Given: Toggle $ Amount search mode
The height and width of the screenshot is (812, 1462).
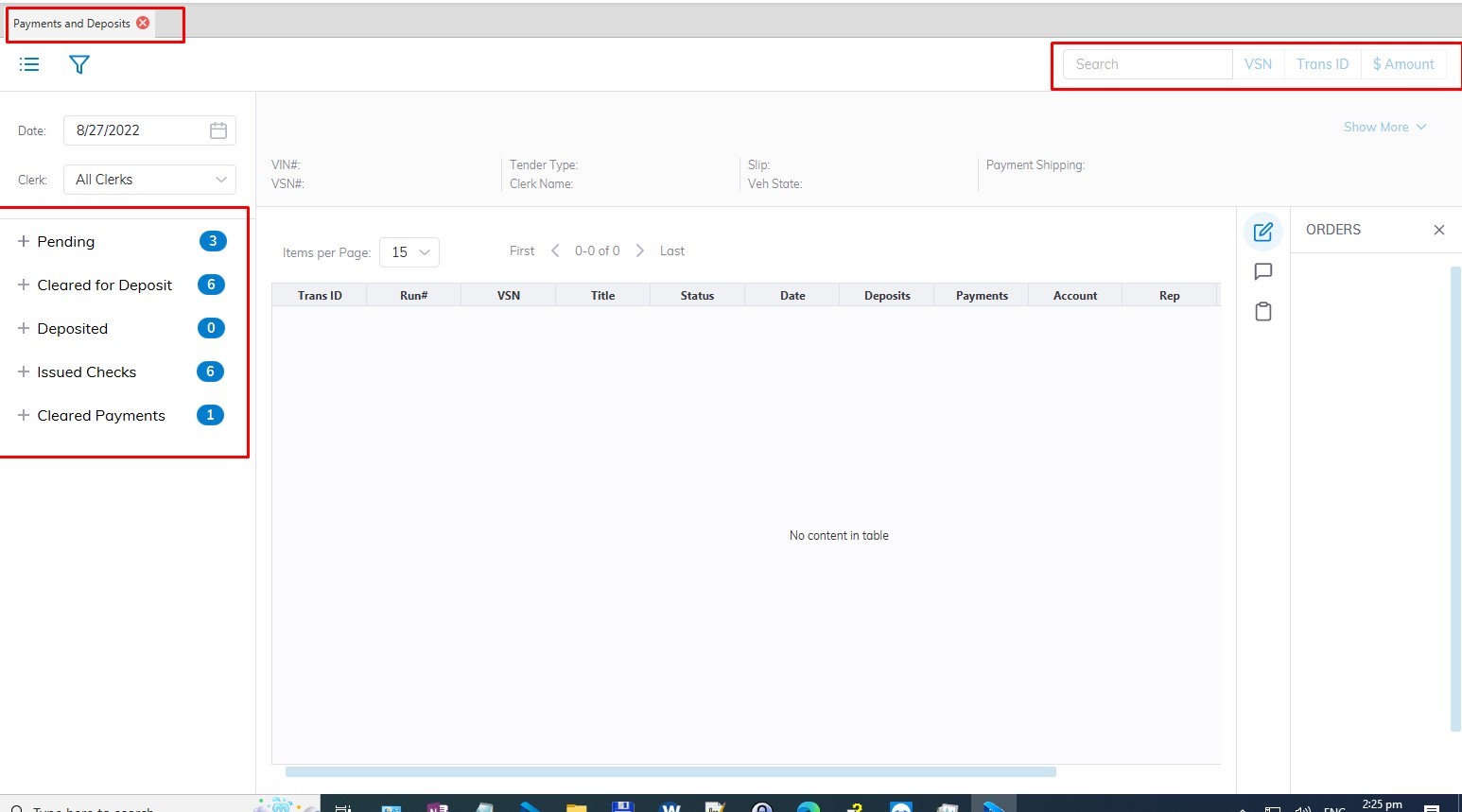Looking at the screenshot, I should click(x=1403, y=64).
